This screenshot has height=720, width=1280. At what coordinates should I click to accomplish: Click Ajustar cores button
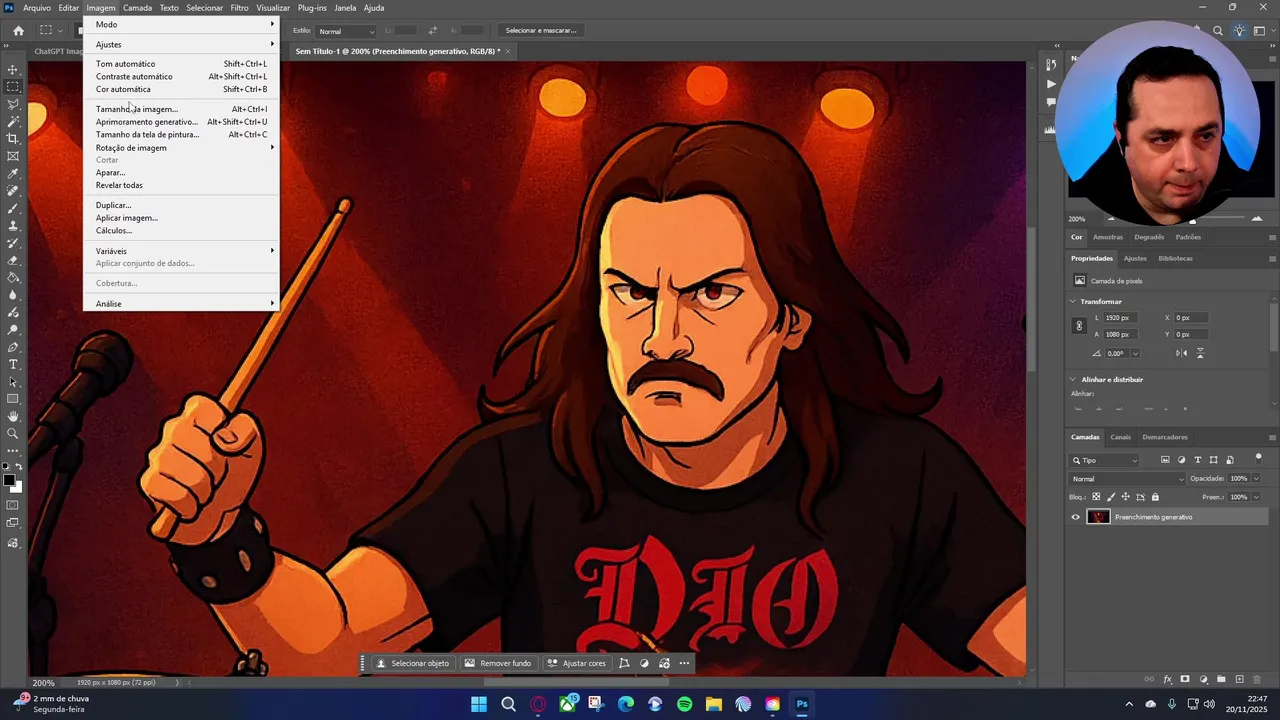coord(577,663)
